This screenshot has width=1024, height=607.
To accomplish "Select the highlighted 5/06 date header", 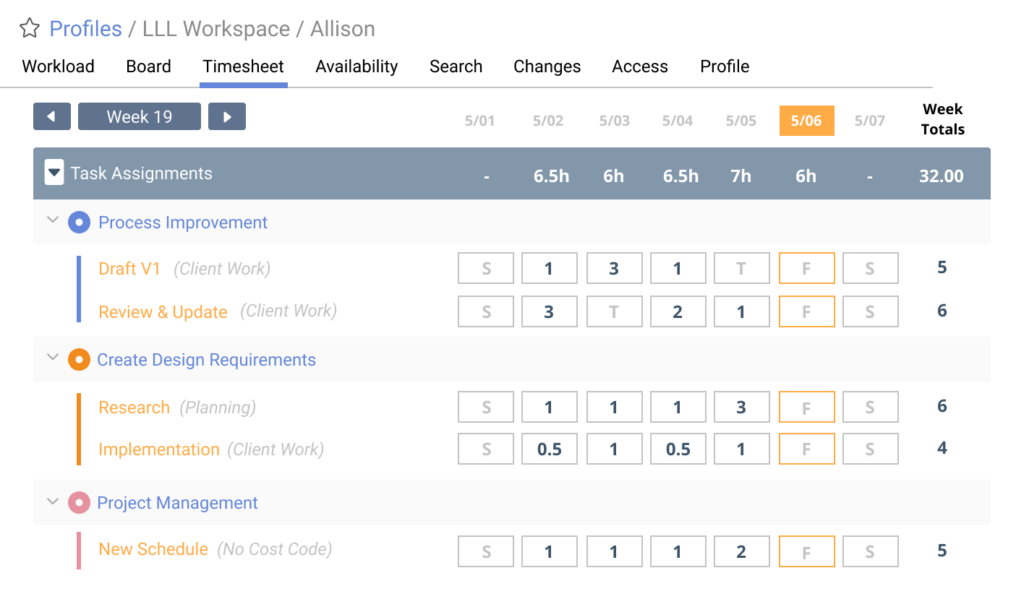I will [x=806, y=121].
